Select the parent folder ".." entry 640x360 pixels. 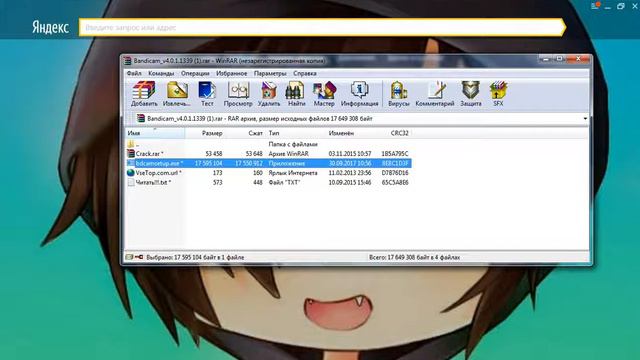(x=133, y=144)
